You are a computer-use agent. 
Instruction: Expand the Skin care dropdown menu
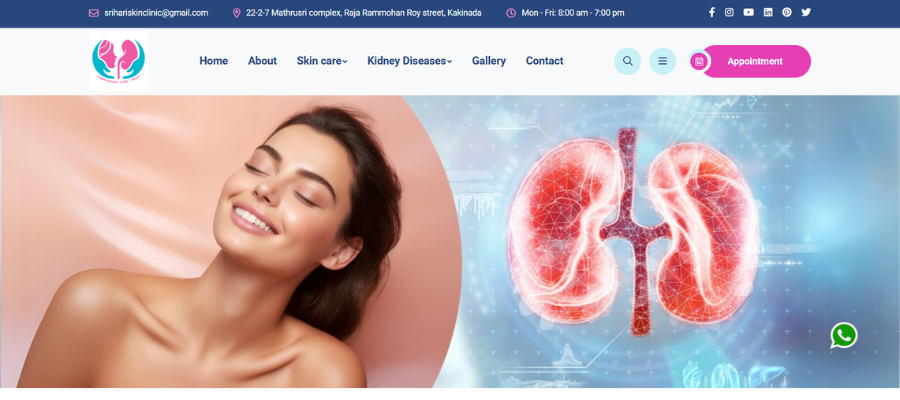pyautogui.click(x=321, y=61)
